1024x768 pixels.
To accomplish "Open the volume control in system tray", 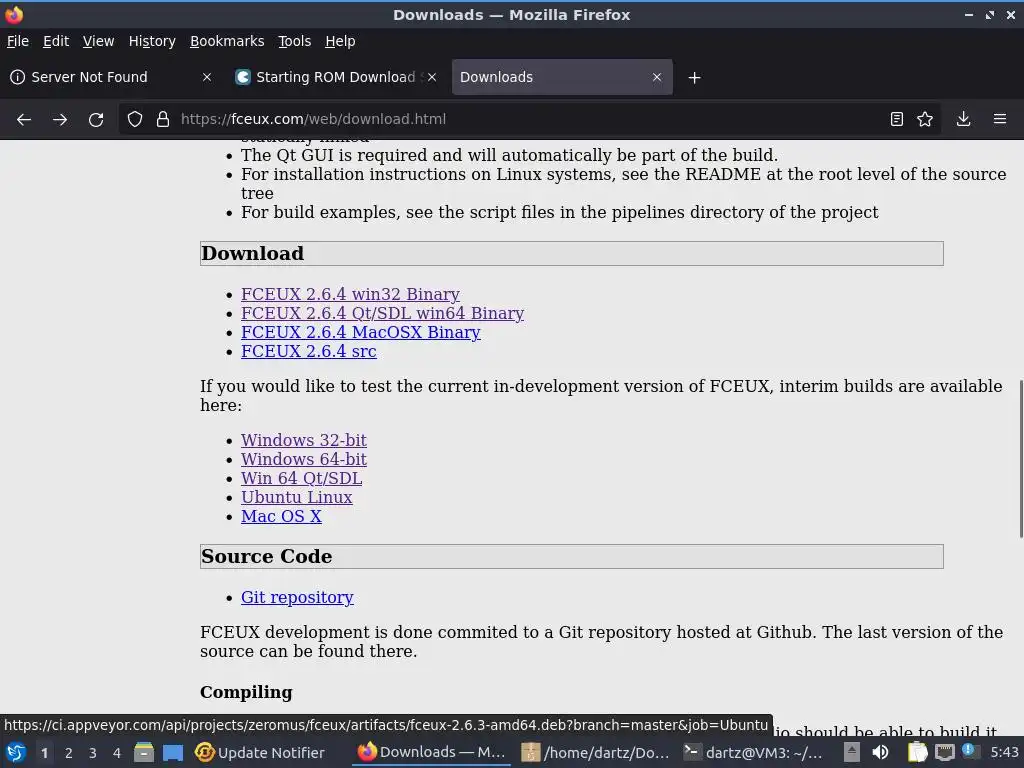I will [x=880, y=753].
